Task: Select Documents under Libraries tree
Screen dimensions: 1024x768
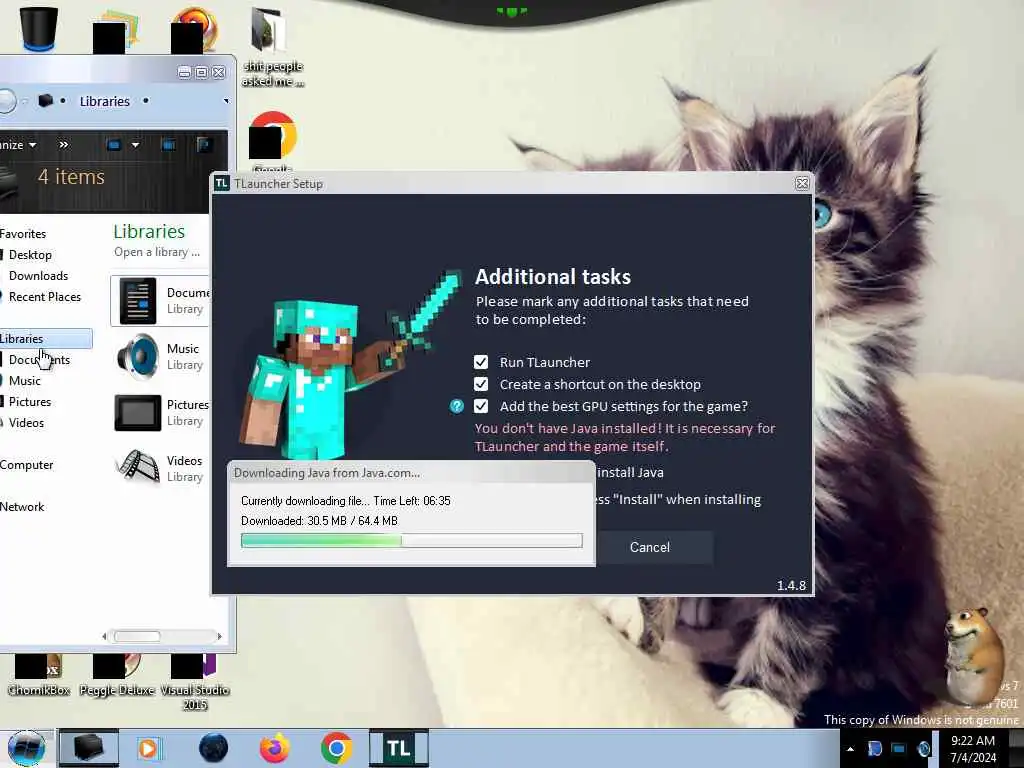Action: pyautogui.click(x=39, y=360)
